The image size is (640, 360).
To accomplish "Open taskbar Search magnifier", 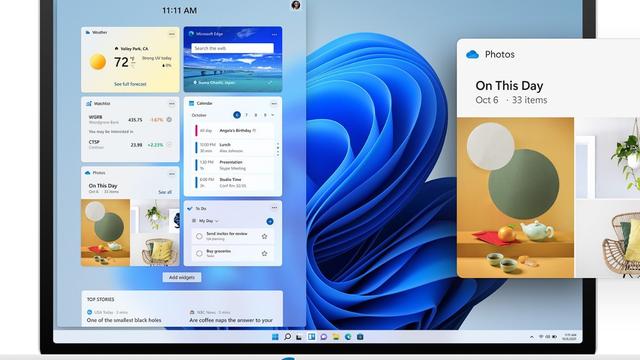I will 287,337.
